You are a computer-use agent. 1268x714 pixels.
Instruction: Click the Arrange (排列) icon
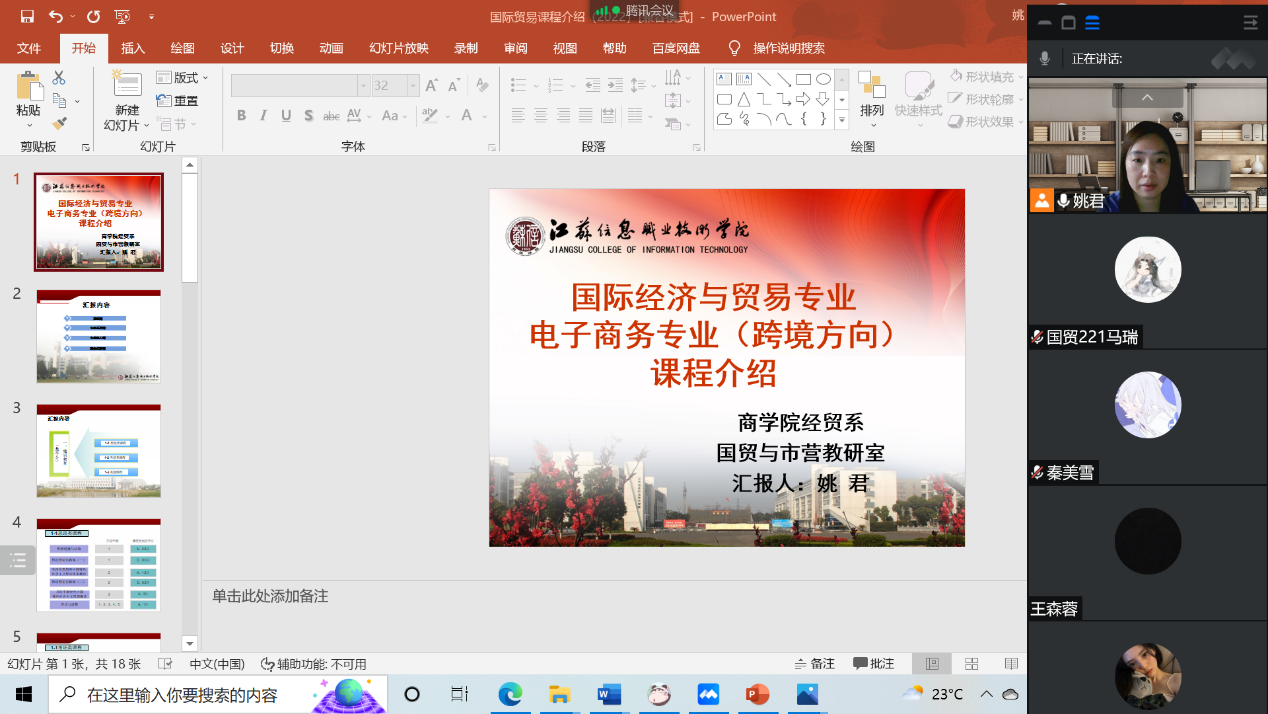click(871, 87)
